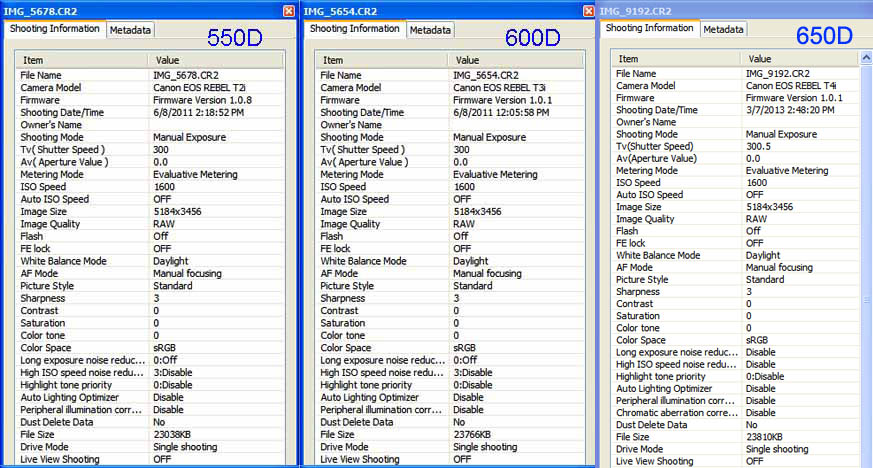Screen dimensions: 873x468
Task: Click the Value column header in 650D window
Action: coord(800,59)
